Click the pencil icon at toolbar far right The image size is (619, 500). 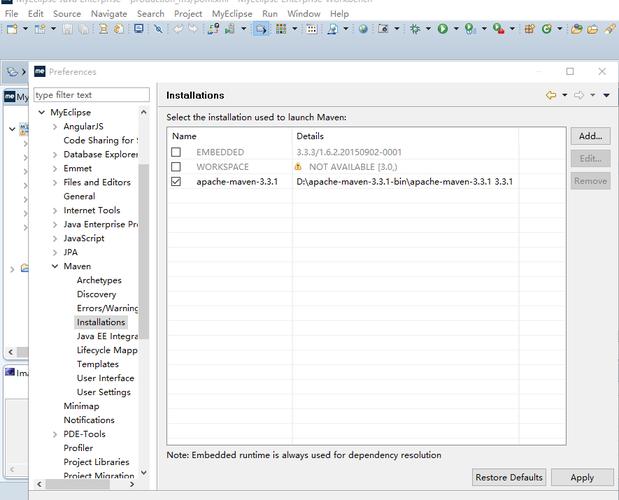pos(610,29)
